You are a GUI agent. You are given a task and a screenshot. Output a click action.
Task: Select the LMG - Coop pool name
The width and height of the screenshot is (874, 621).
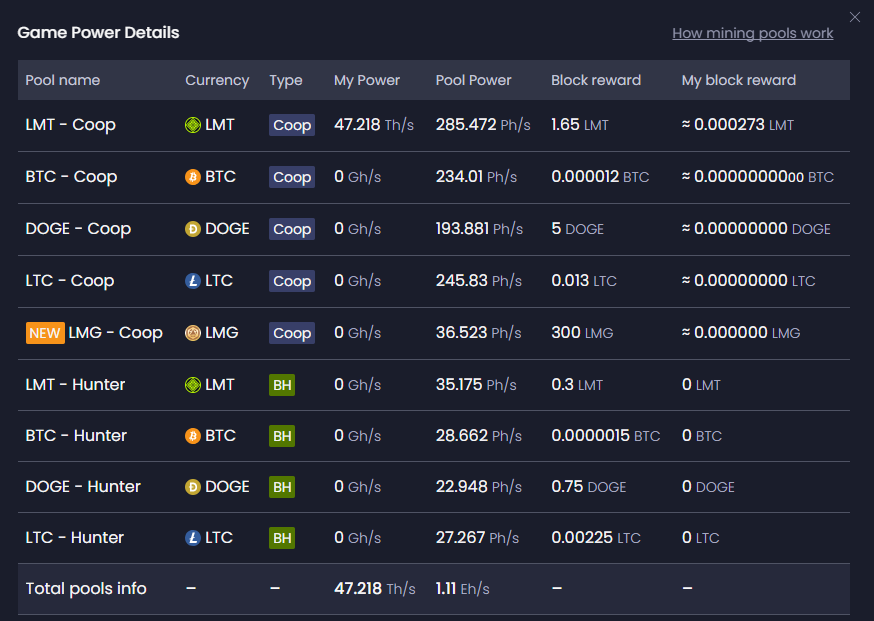pos(115,333)
